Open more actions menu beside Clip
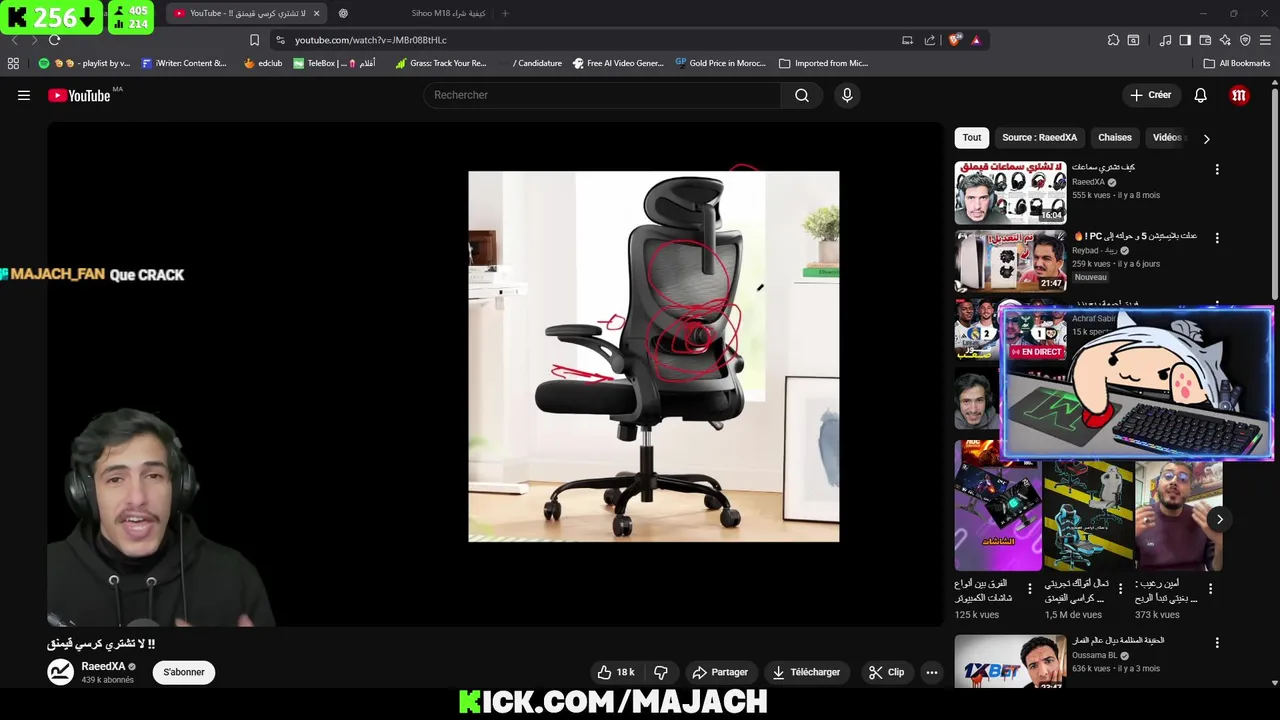Viewport: 1280px width, 720px height. point(932,672)
